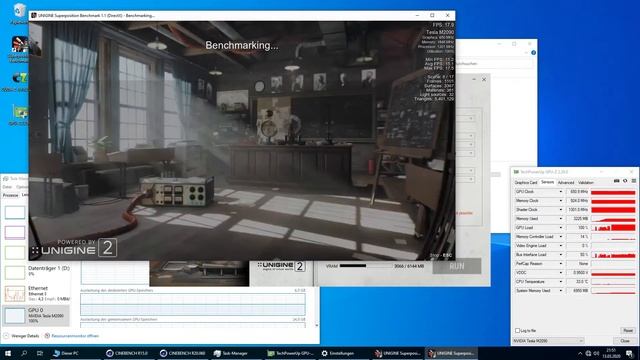Open the GPU Temperature sensor dropdown
Screen dimensions: 640x360
[x=560, y=281]
